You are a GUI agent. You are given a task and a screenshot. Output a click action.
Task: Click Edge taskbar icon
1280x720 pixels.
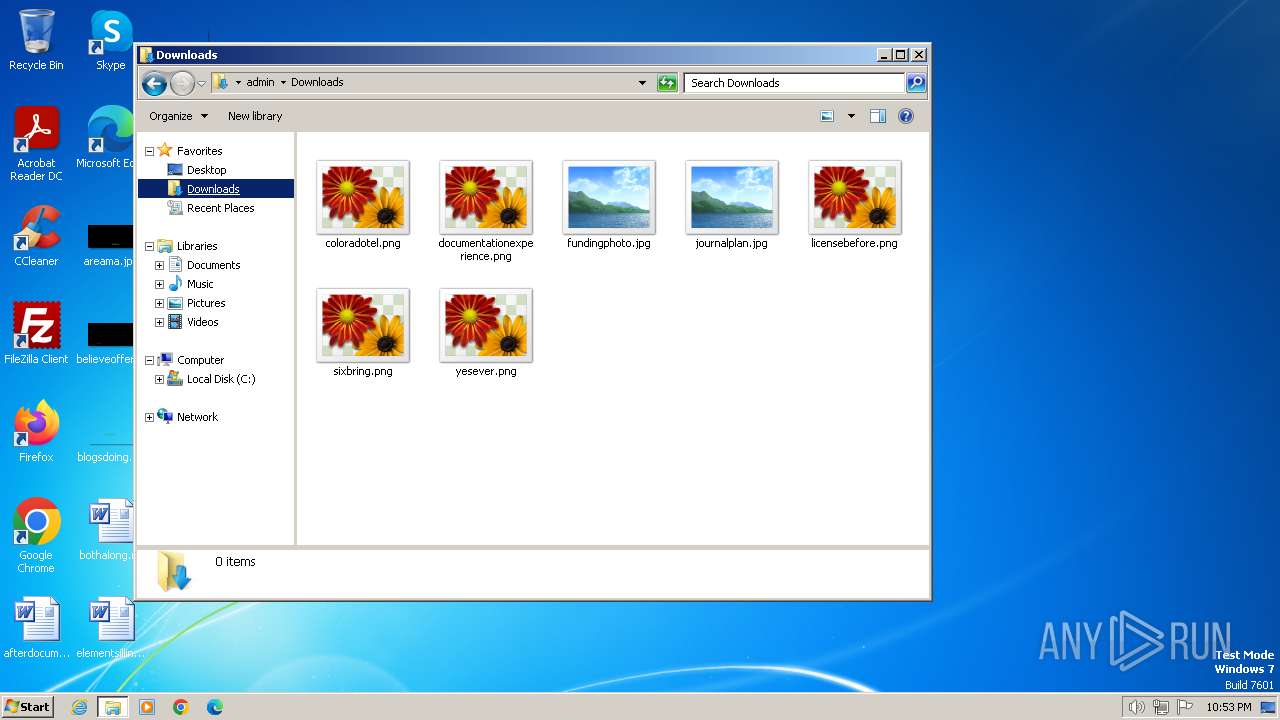tap(215, 707)
